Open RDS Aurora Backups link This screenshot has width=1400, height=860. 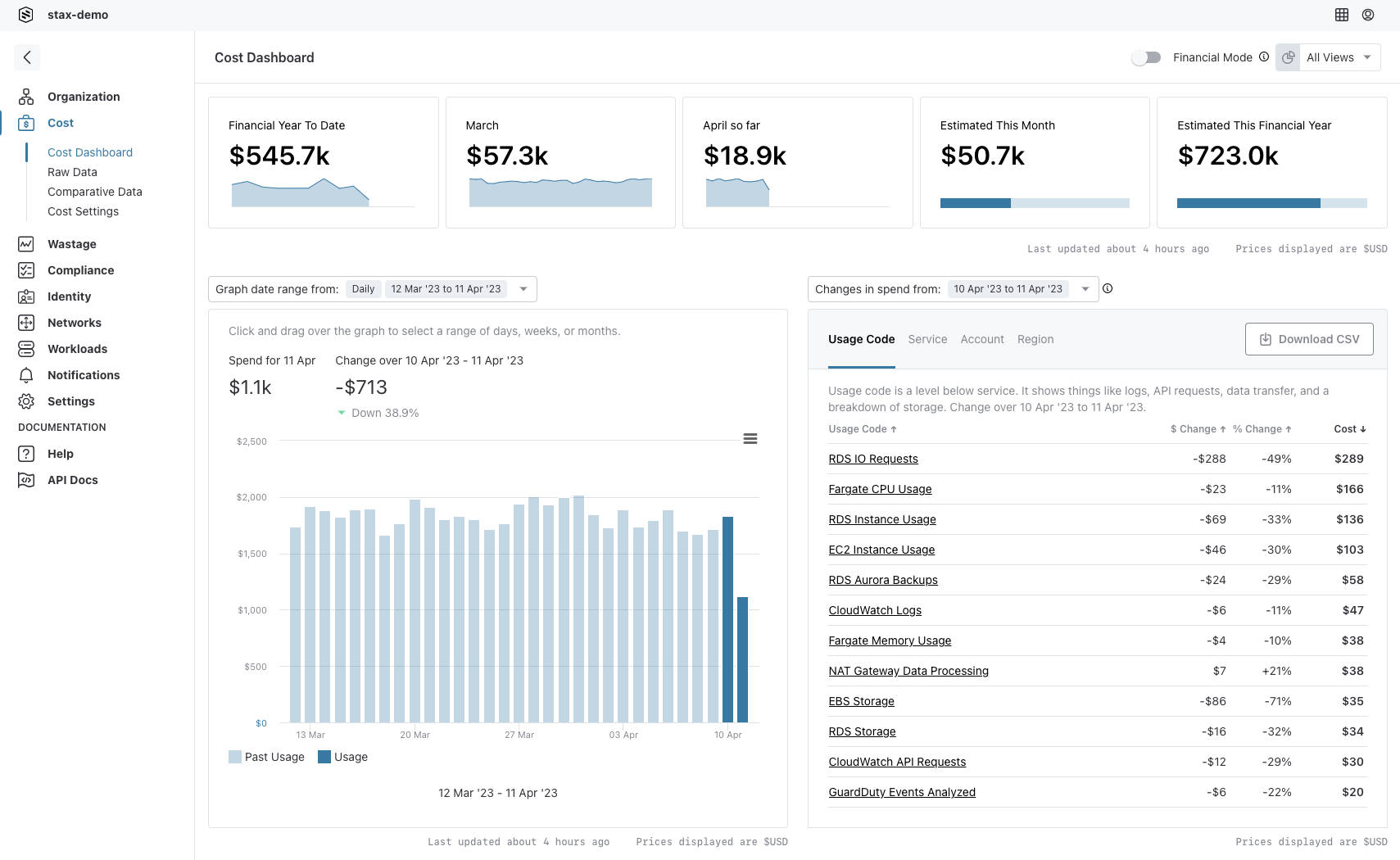pos(883,580)
